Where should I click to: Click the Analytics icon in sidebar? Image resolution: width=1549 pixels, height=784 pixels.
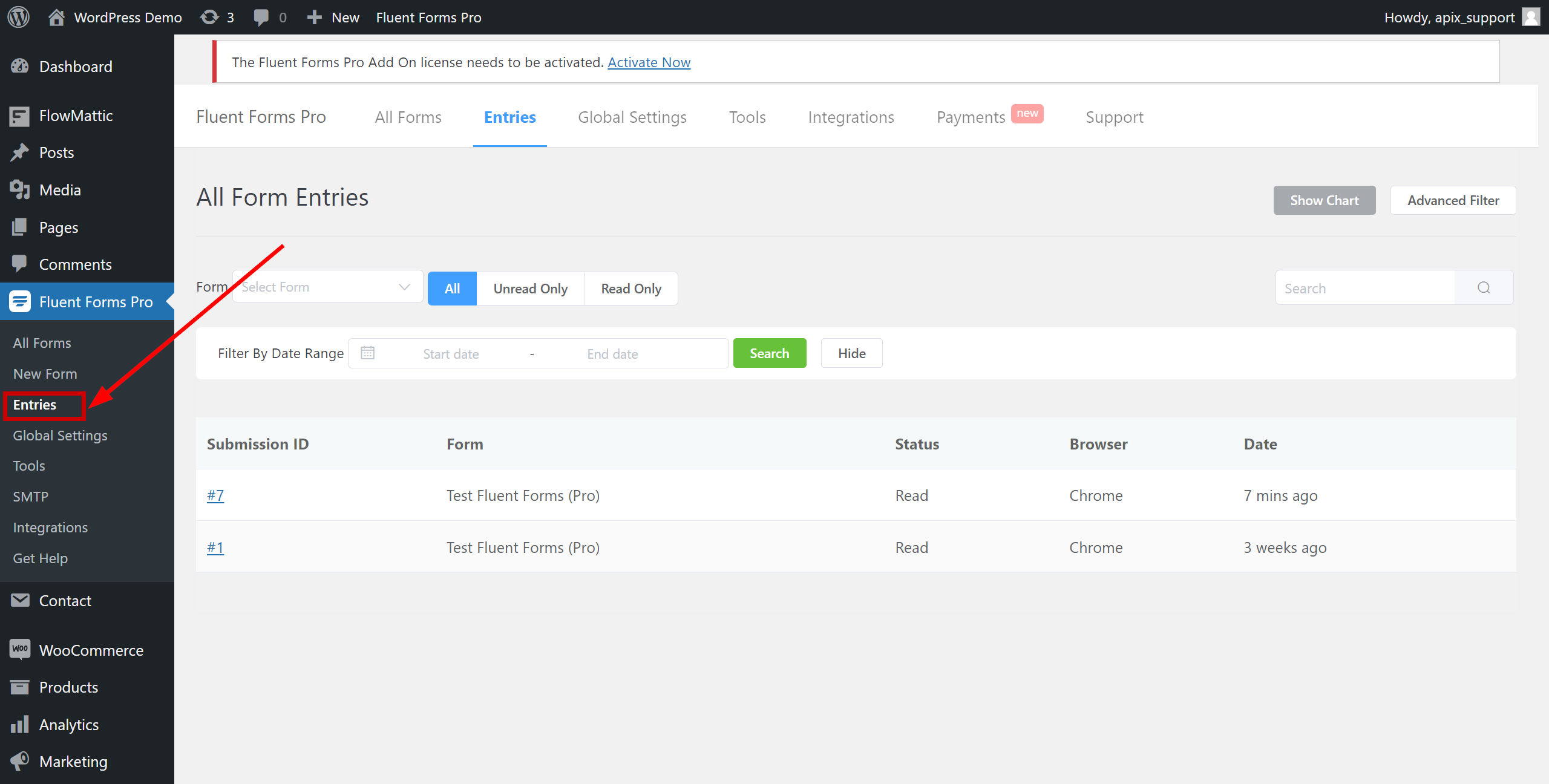pyautogui.click(x=19, y=724)
